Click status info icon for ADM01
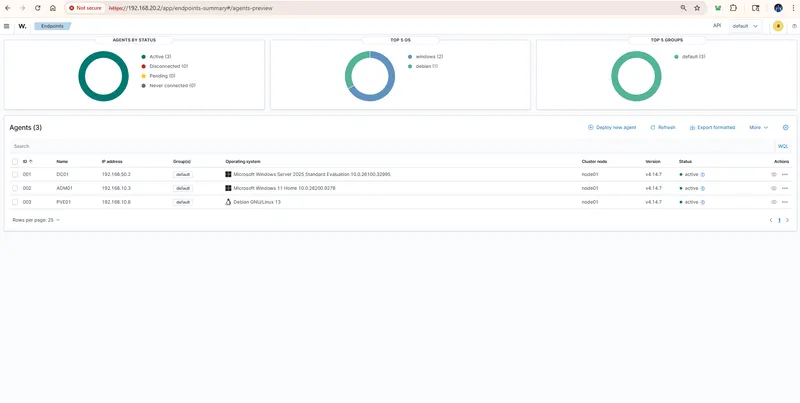Viewport: 800px width, 403px height. coord(703,188)
